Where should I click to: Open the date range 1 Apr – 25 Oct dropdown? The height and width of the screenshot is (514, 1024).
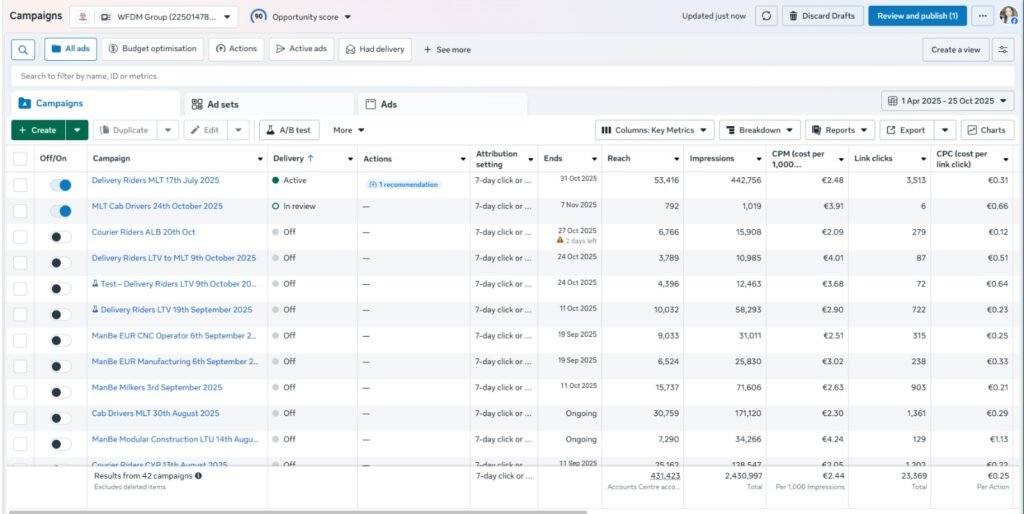(x=948, y=101)
